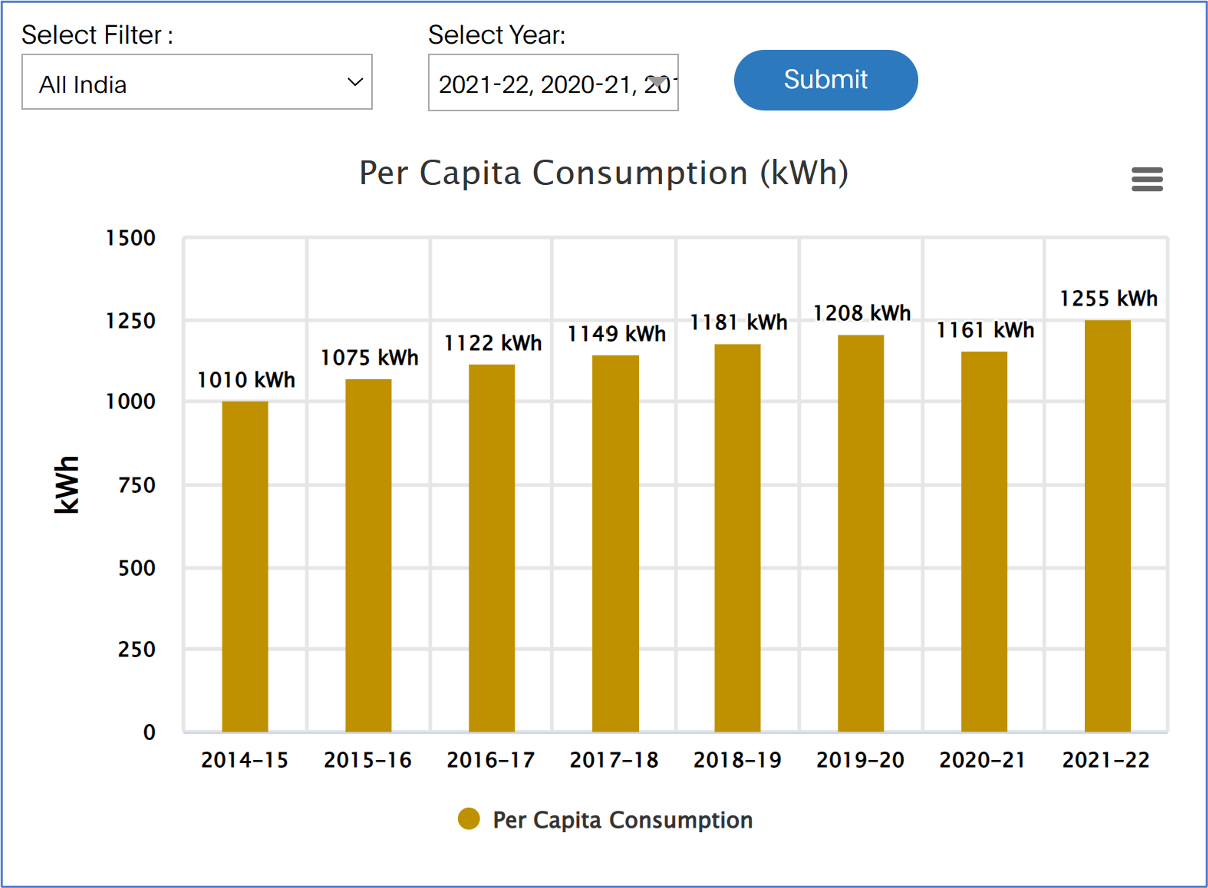Click the gold legend circle marker
Screen dimensions: 1208x888
point(469,820)
